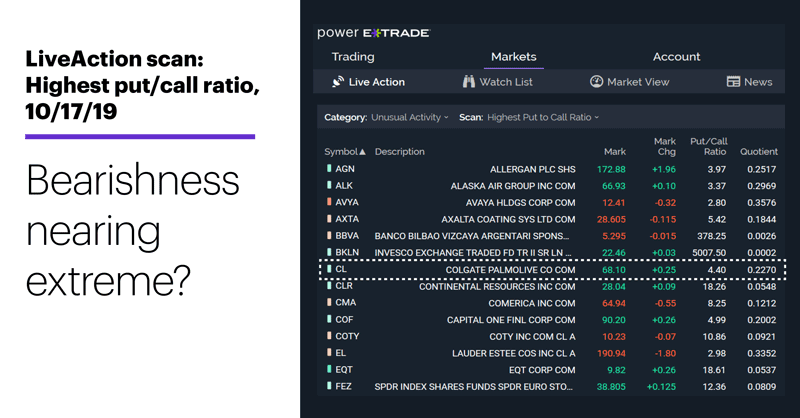Viewport: 800px width, 418px height.
Task: Switch to the Markets tab
Action: click(514, 57)
